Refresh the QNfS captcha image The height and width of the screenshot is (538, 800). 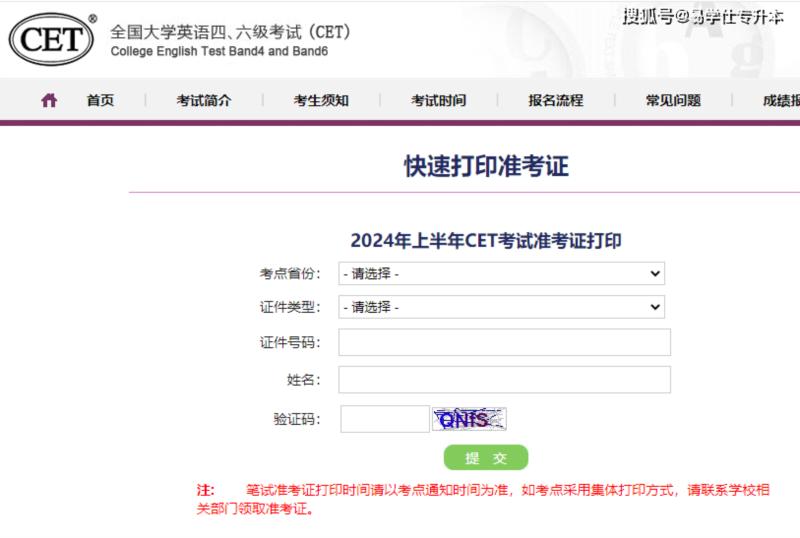(469, 419)
